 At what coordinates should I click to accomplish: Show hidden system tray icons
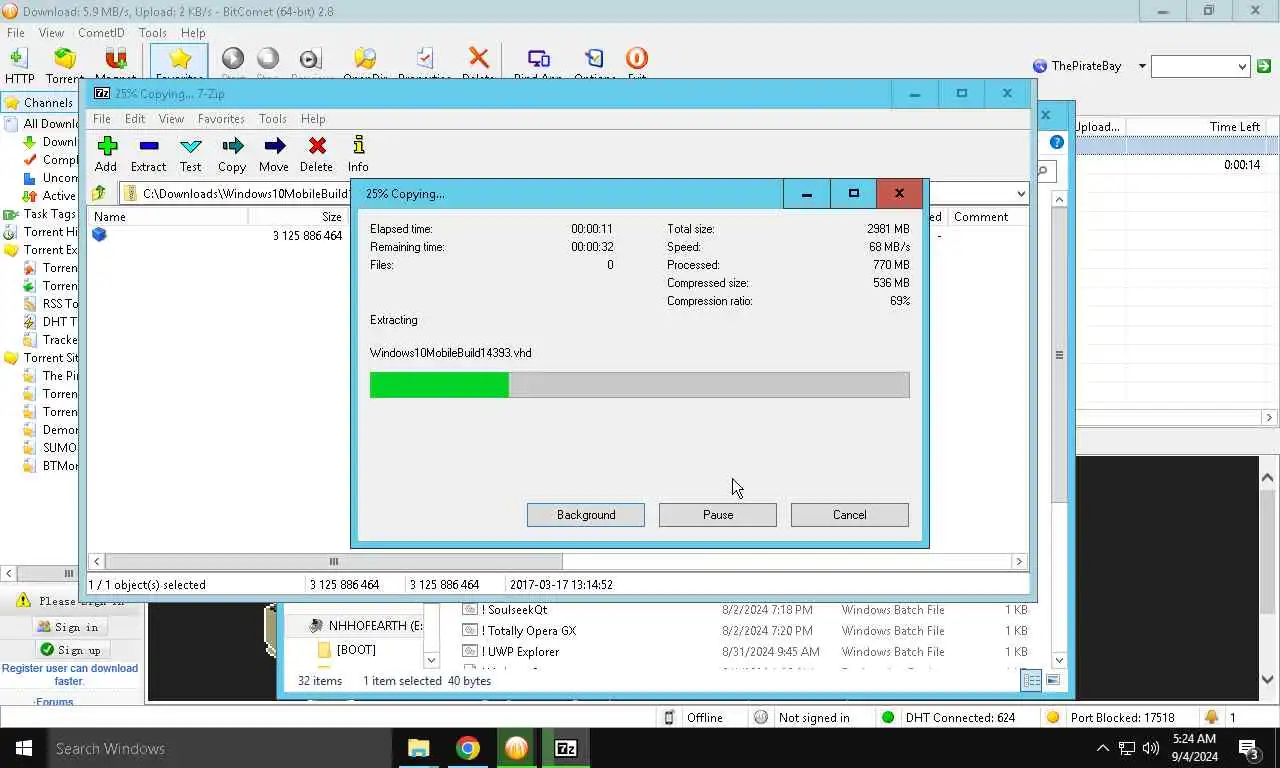pyautogui.click(x=1103, y=748)
